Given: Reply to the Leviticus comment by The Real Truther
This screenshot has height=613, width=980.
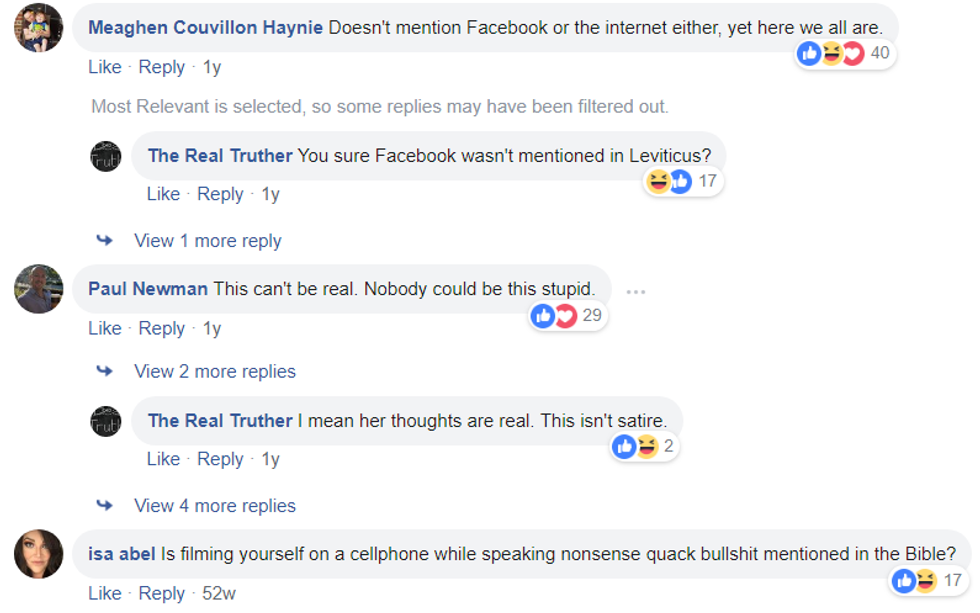Looking at the screenshot, I should click(x=220, y=194).
